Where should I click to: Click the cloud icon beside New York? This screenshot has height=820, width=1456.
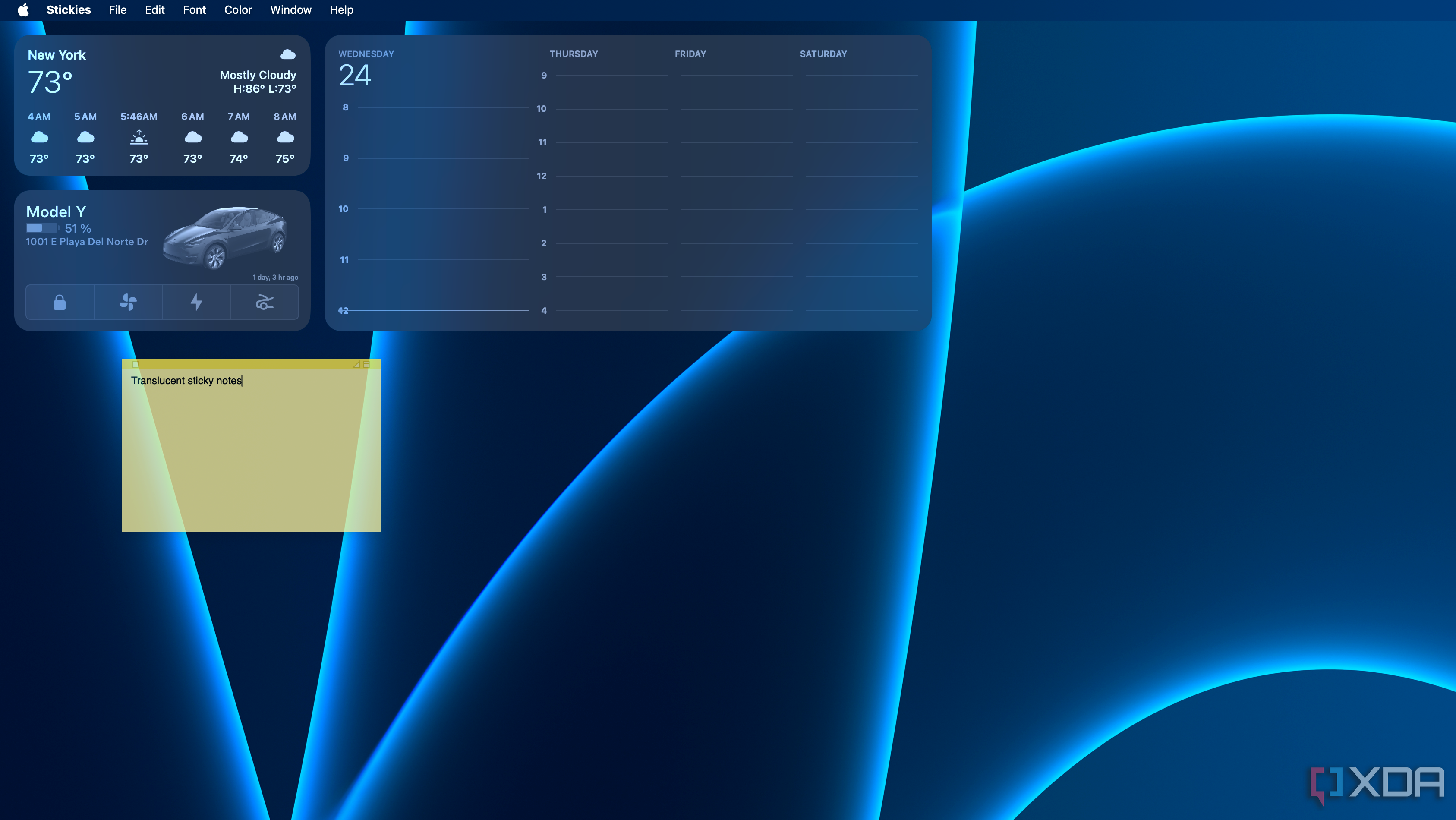coord(288,54)
